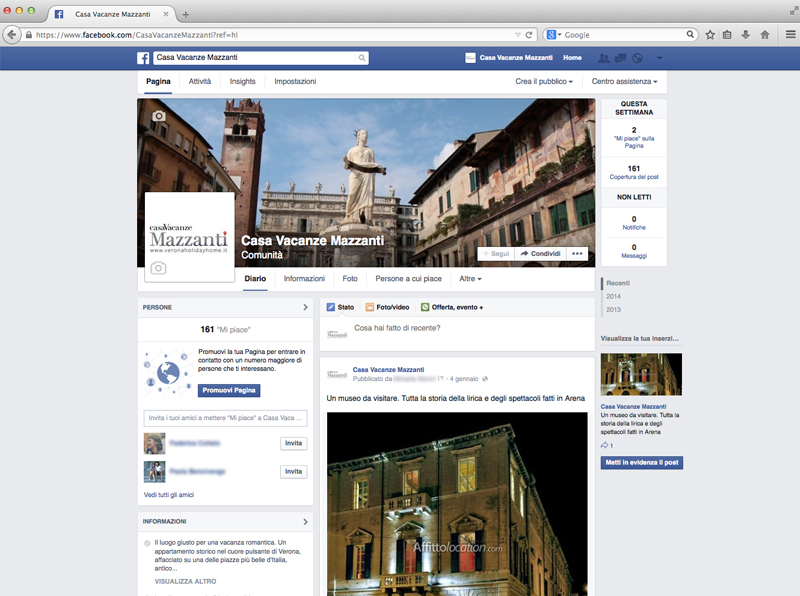Switch to the Attività tab
This screenshot has height=596, width=800.
coord(200,82)
